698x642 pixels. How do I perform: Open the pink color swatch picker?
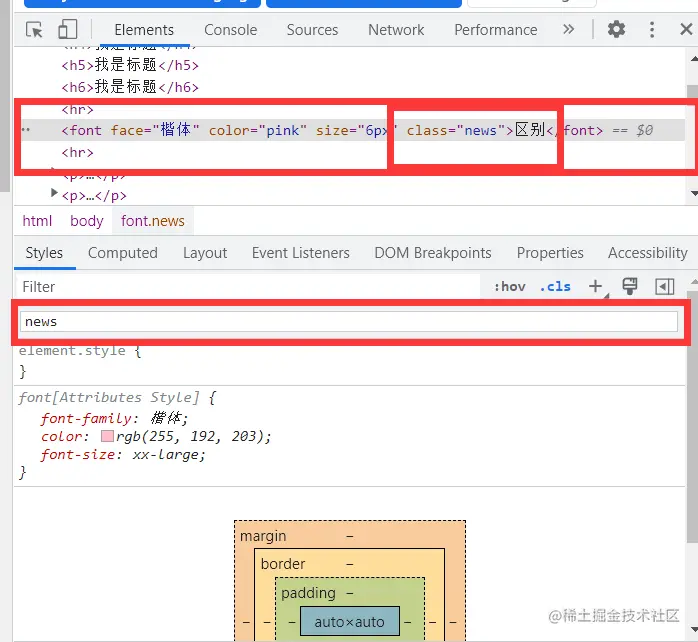tap(107, 436)
